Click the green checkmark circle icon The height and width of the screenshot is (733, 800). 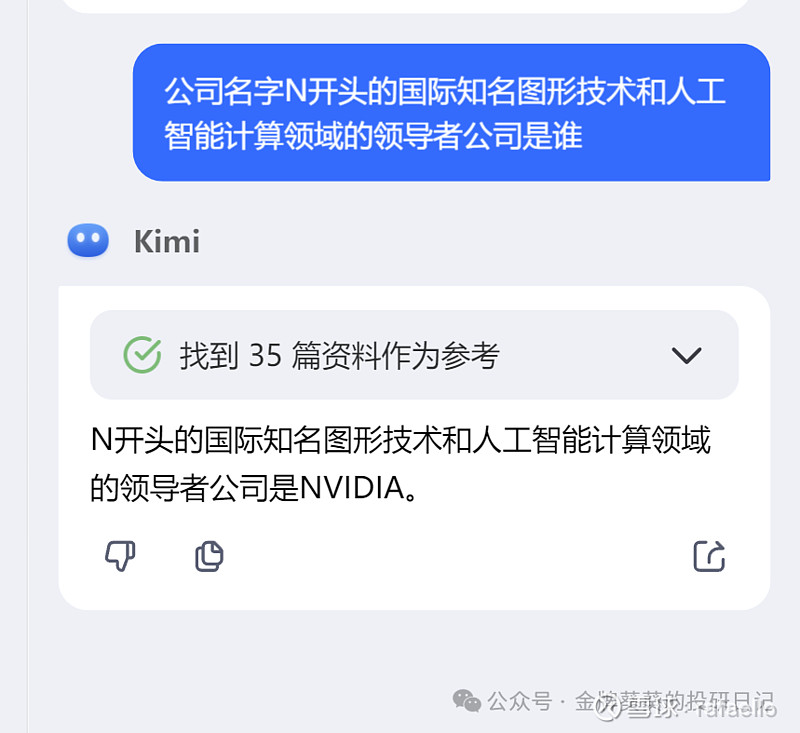[142, 355]
